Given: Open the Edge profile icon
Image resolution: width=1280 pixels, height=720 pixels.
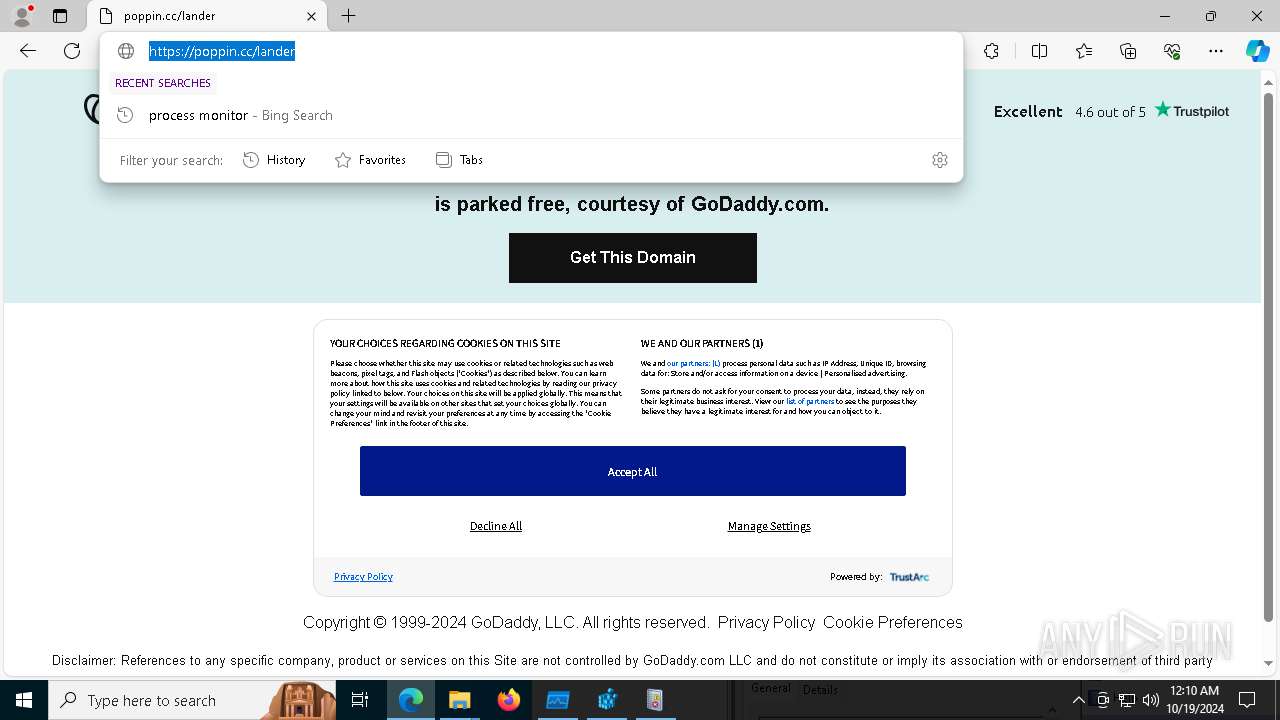Looking at the screenshot, I should pyautogui.click(x=22, y=16).
